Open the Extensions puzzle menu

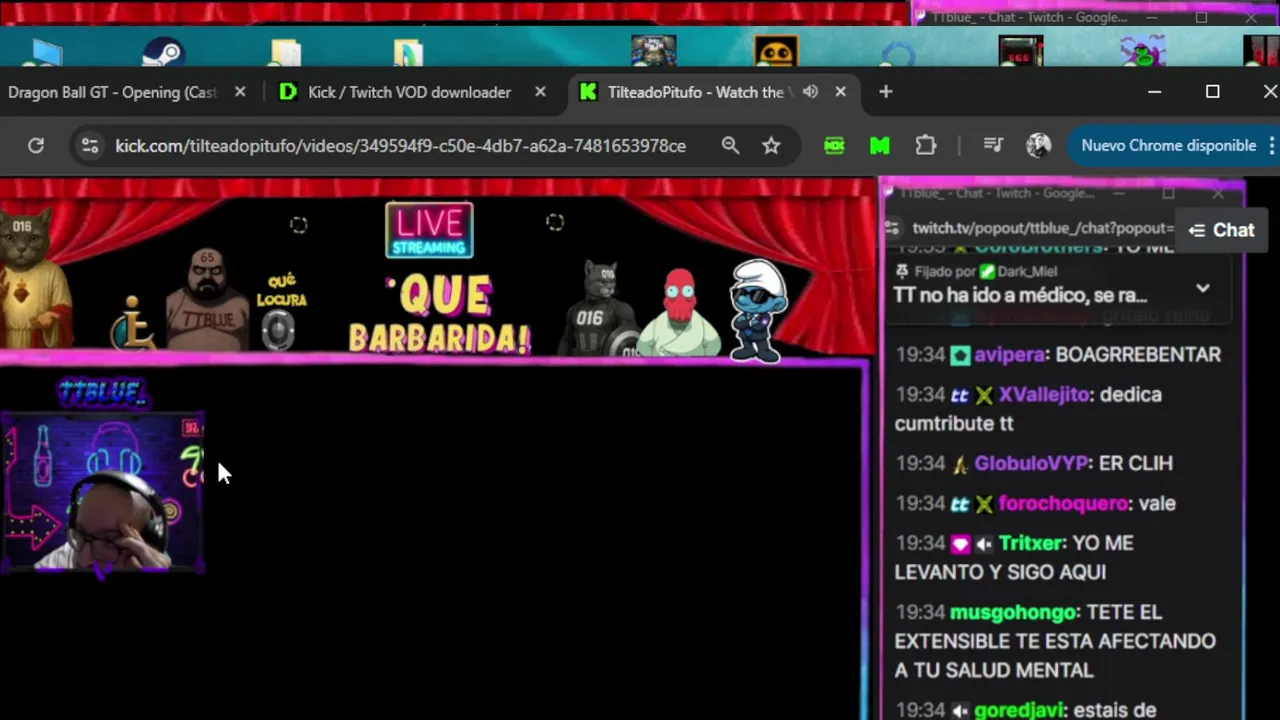click(926, 146)
